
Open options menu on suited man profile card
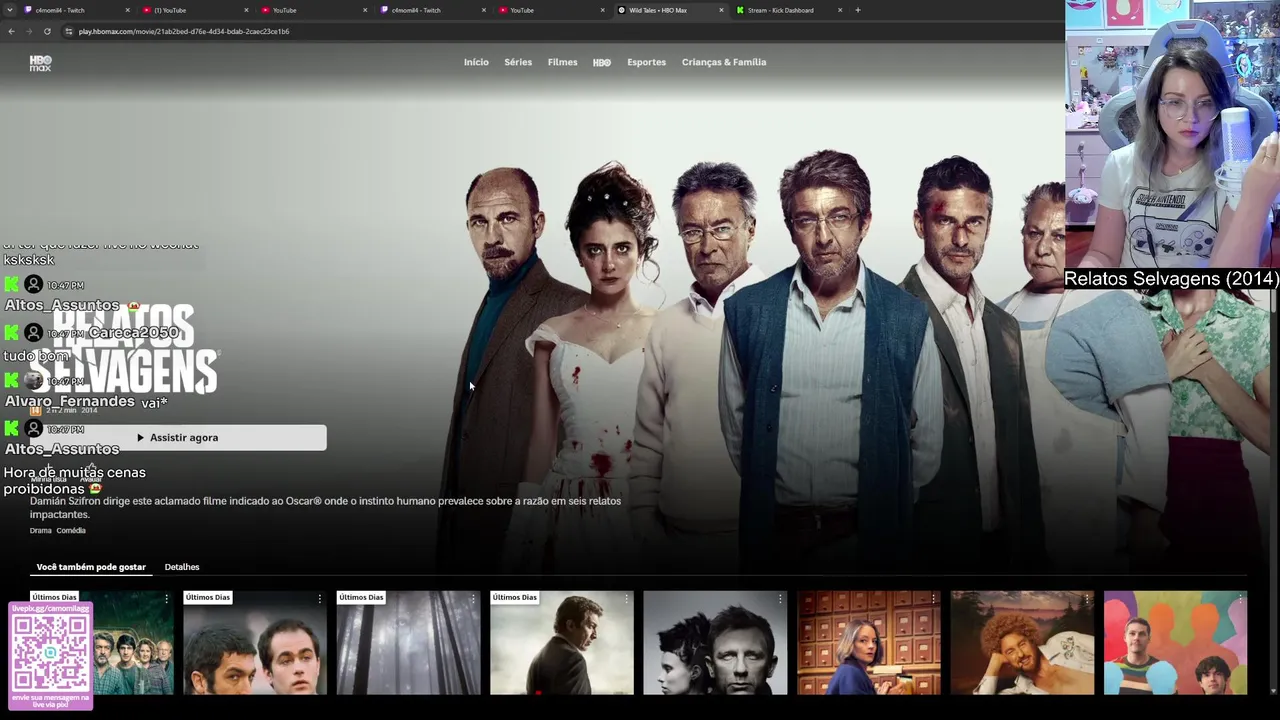point(626,599)
